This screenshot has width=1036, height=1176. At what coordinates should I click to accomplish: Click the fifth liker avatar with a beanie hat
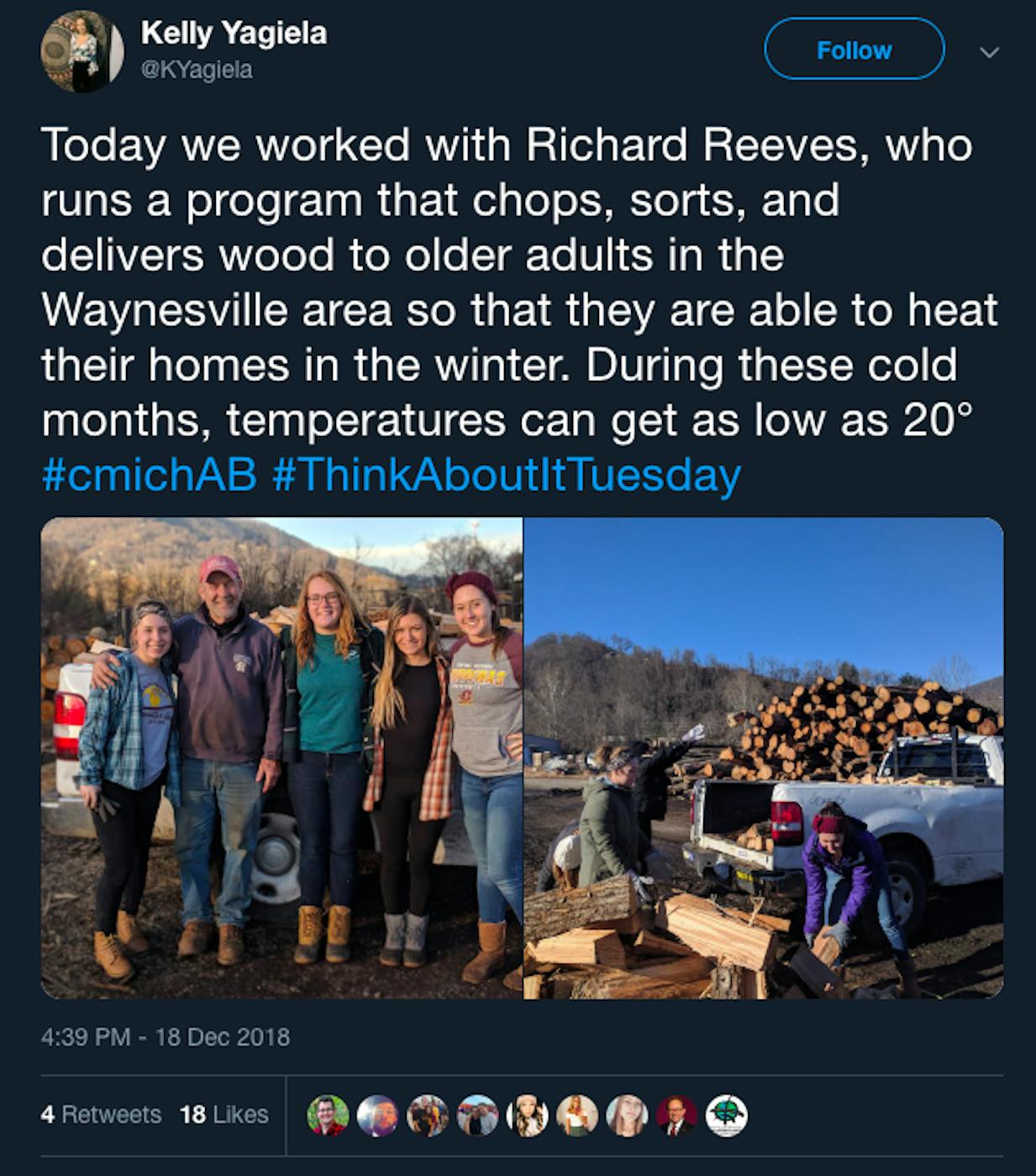click(528, 1115)
